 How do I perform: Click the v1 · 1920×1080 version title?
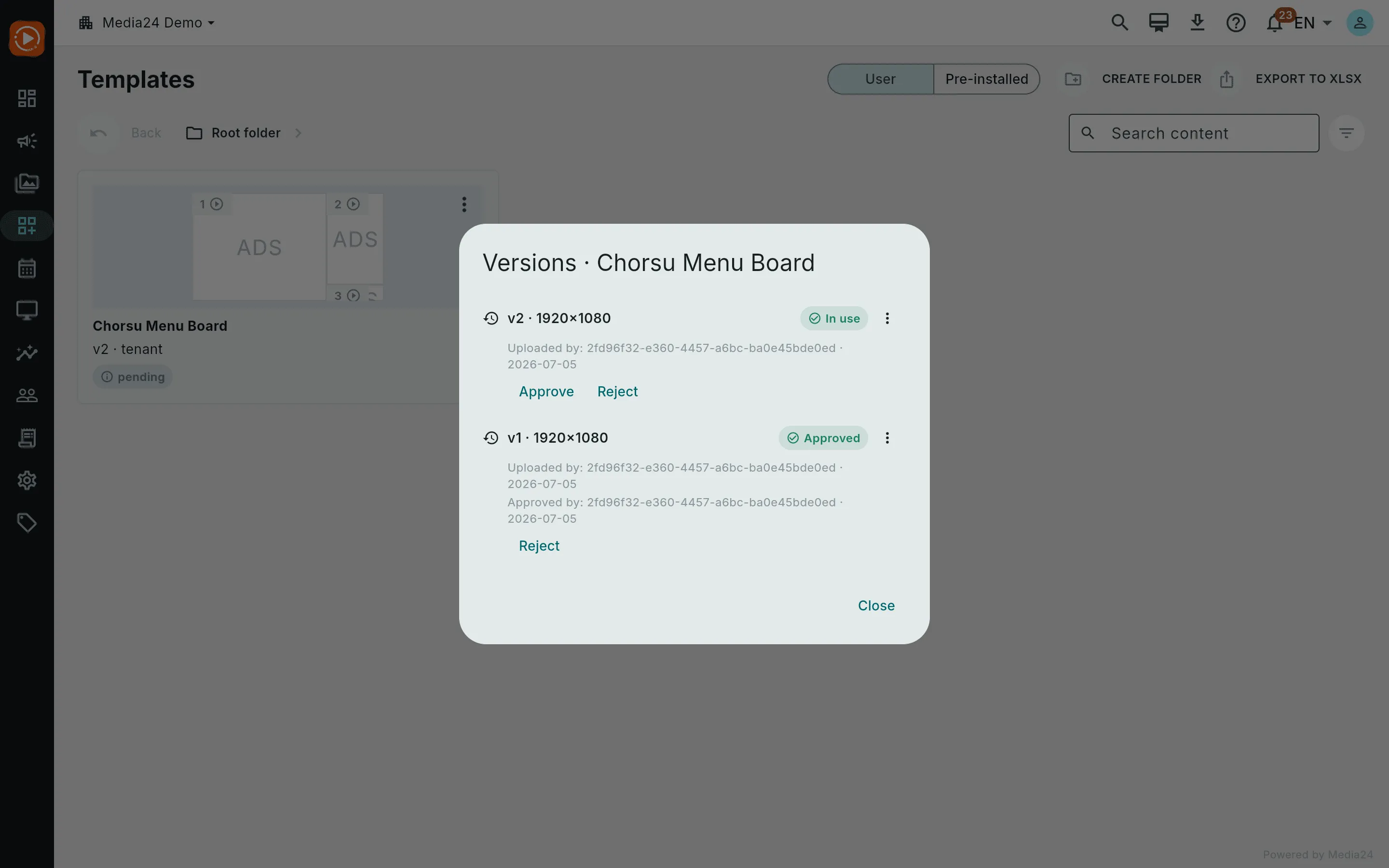[558, 438]
